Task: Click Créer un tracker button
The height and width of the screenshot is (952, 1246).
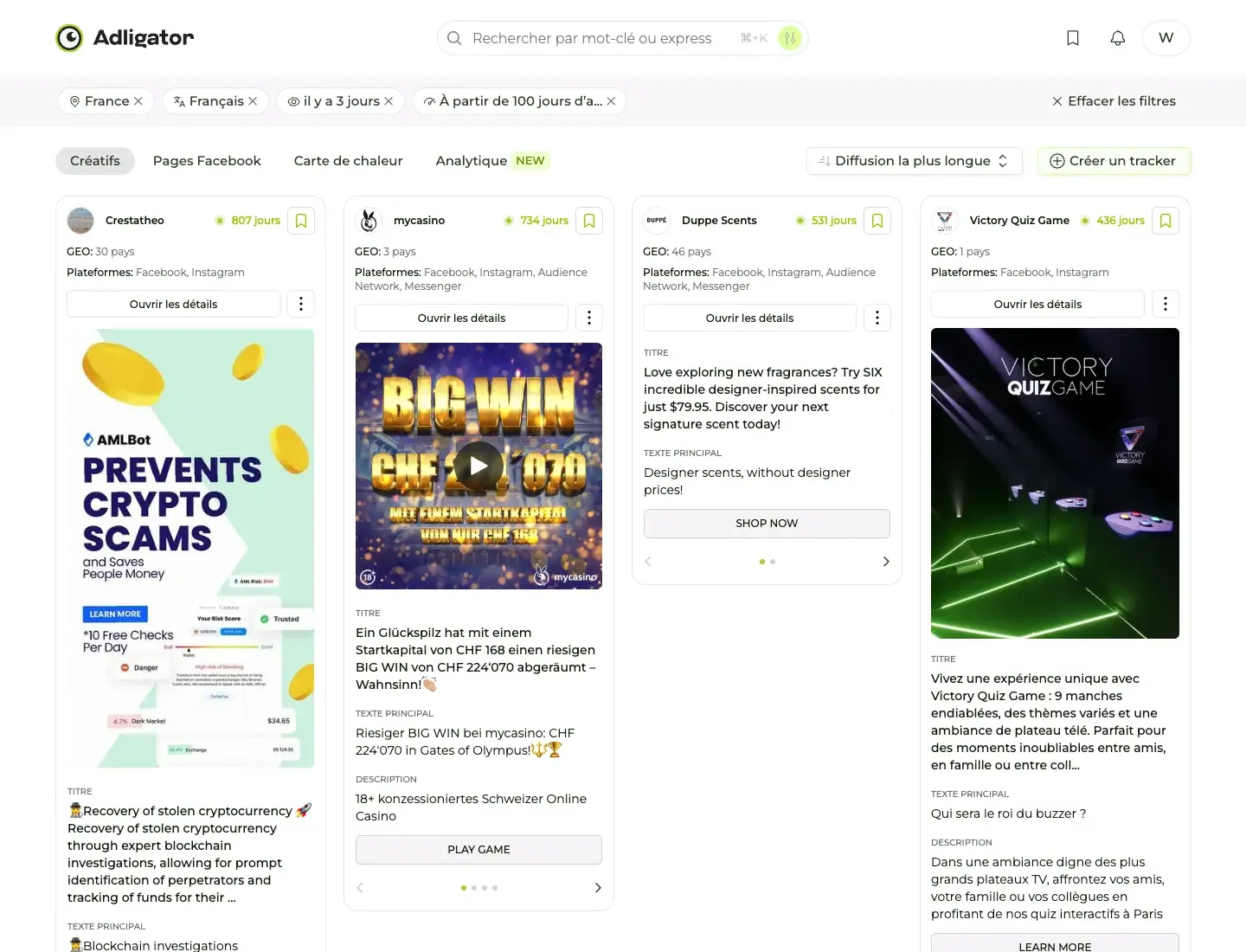Action: (x=1114, y=161)
